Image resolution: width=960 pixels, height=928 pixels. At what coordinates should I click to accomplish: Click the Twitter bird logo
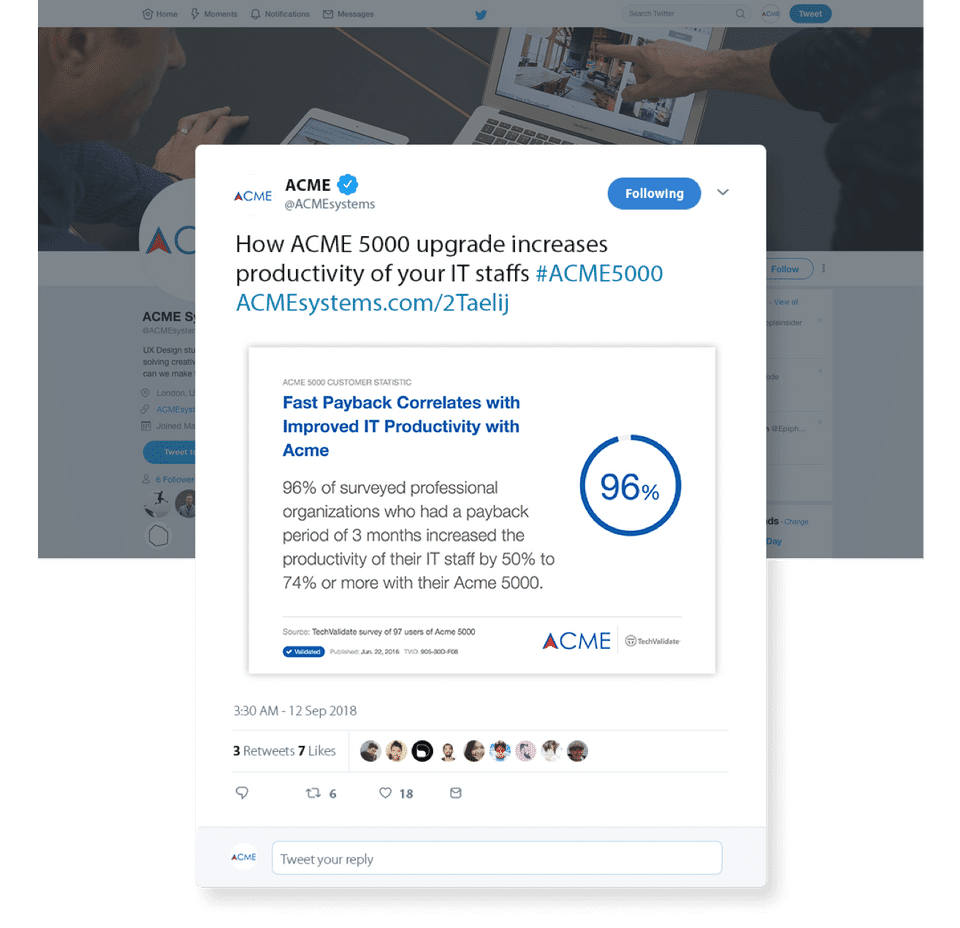point(481,15)
